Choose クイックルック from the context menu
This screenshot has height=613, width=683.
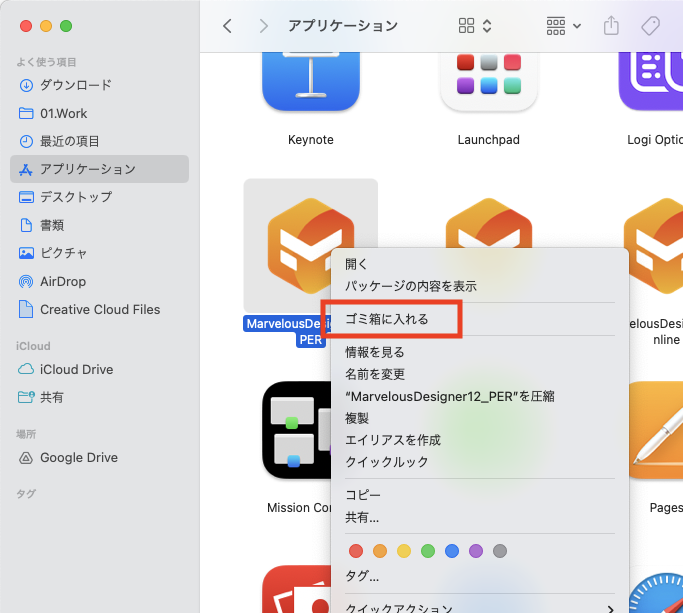click(x=480, y=462)
